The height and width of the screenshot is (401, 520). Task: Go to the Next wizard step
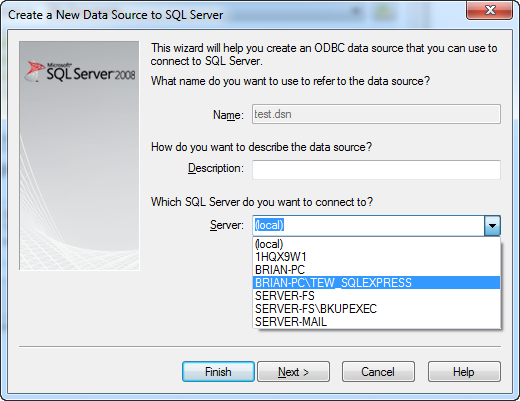pyautogui.click(x=293, y=371)
